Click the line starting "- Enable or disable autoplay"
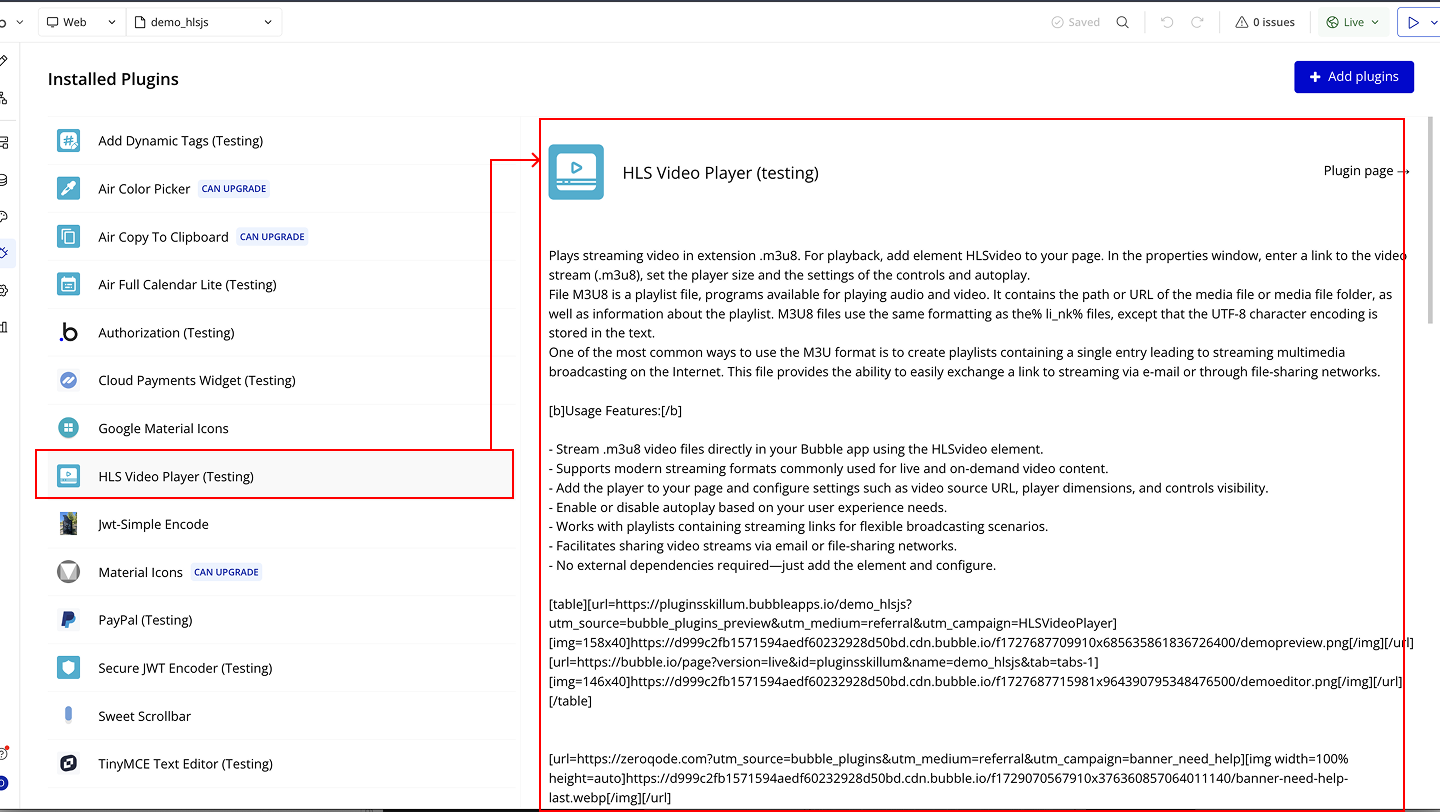Screen dimensions: 1440x812 pos(748,507)
